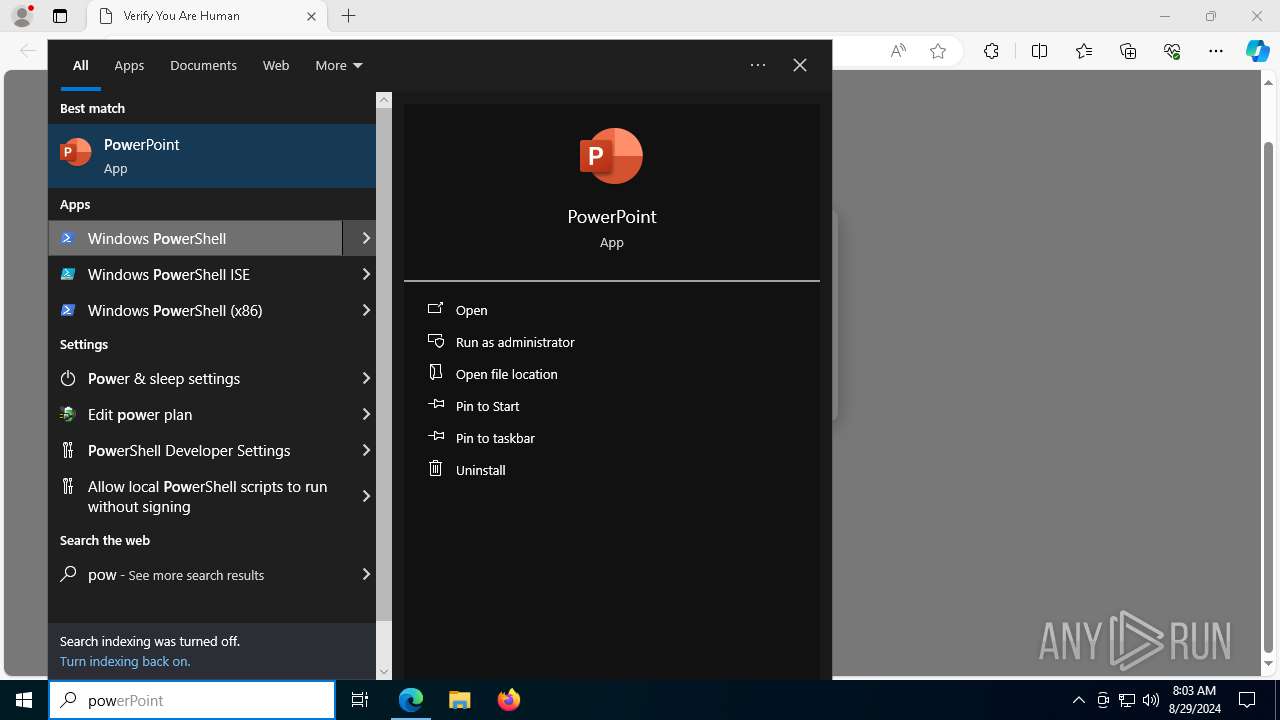Expand Allow local PowerShell scripts arrow
Image resolution: width=1280 pixels, height=720 pixels.
click(x=365, y=496)
